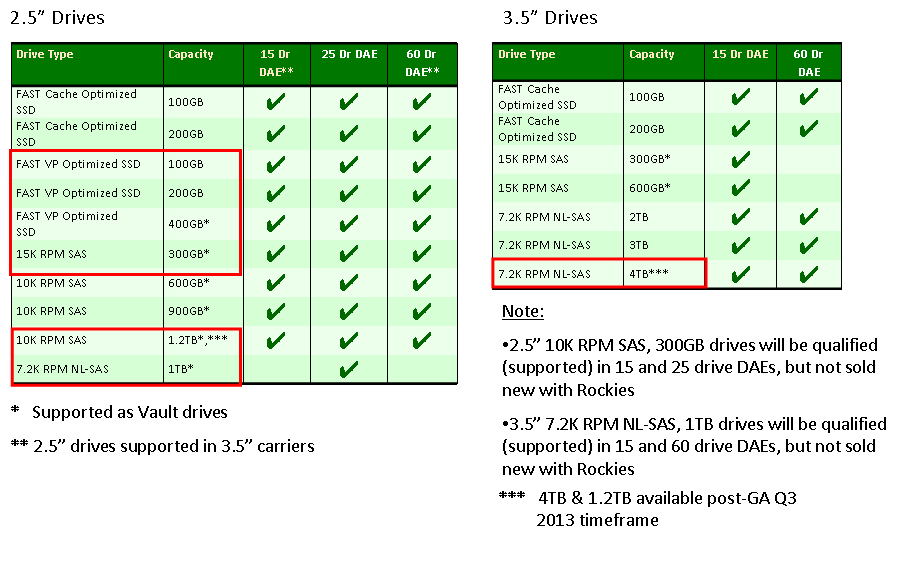The height and width of the screenshot is (567, 910).
Task: Click the "900GB*" capacity cell
Action: (189, 311)
